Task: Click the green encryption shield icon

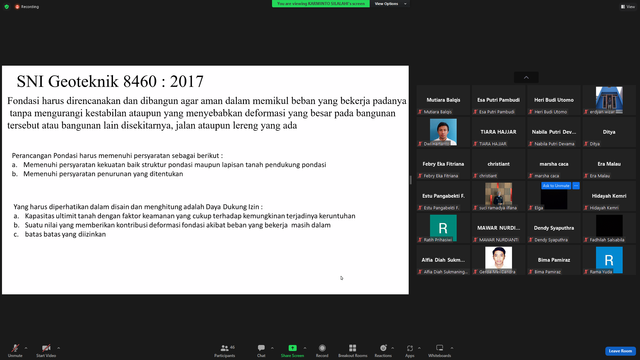Action: pyautogui.click(x=7, y=7)
